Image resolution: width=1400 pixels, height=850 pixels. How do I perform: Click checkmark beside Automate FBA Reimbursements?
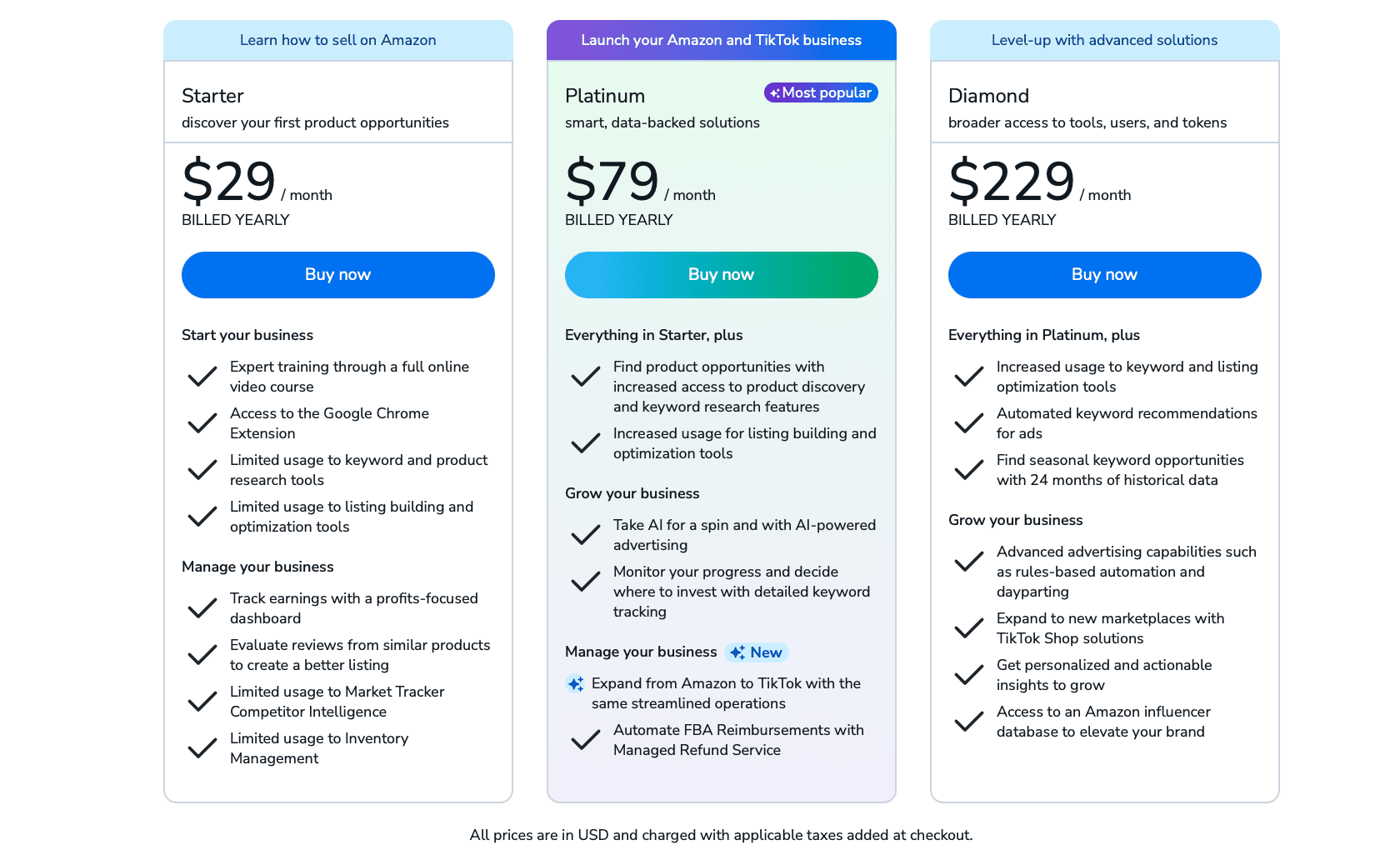coord(586,740)
